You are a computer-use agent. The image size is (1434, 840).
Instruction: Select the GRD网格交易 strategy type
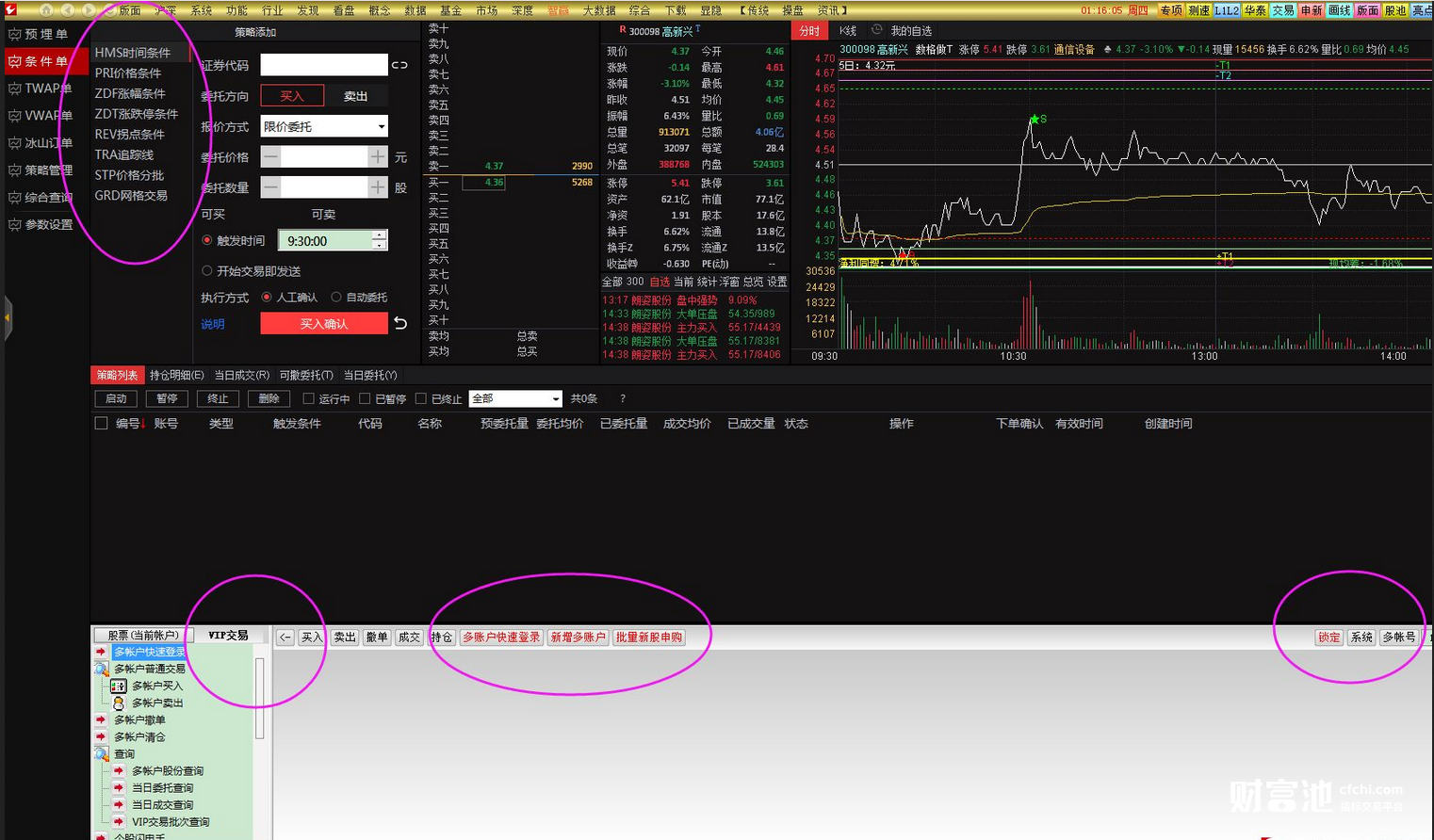(x=131, y=196)
